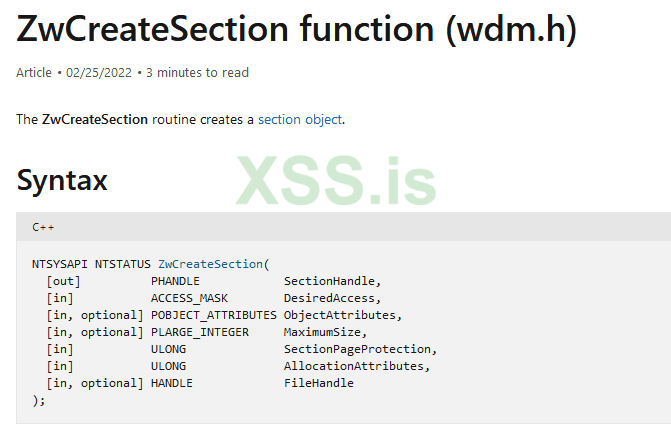Click the page title ZwCreateSection function (wdm.h)
The image size is (671, 438).
click(x=296, y=32)
